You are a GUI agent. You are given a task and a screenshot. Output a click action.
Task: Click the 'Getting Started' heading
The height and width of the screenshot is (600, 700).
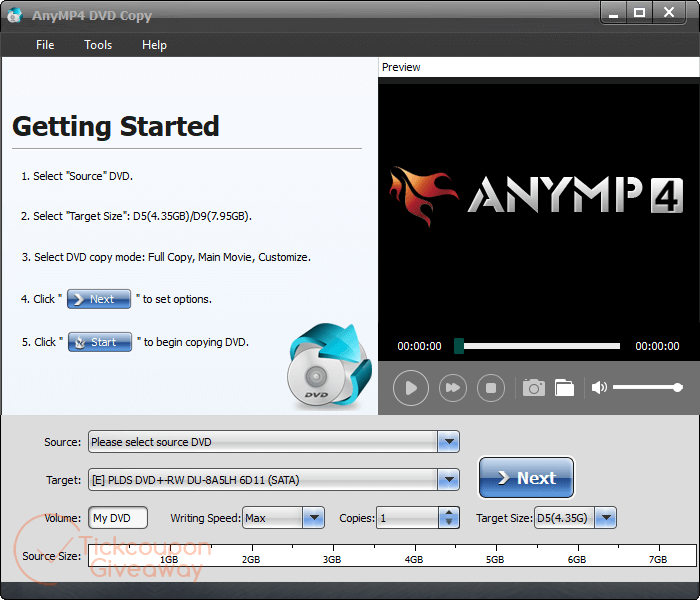coord(116,126)
